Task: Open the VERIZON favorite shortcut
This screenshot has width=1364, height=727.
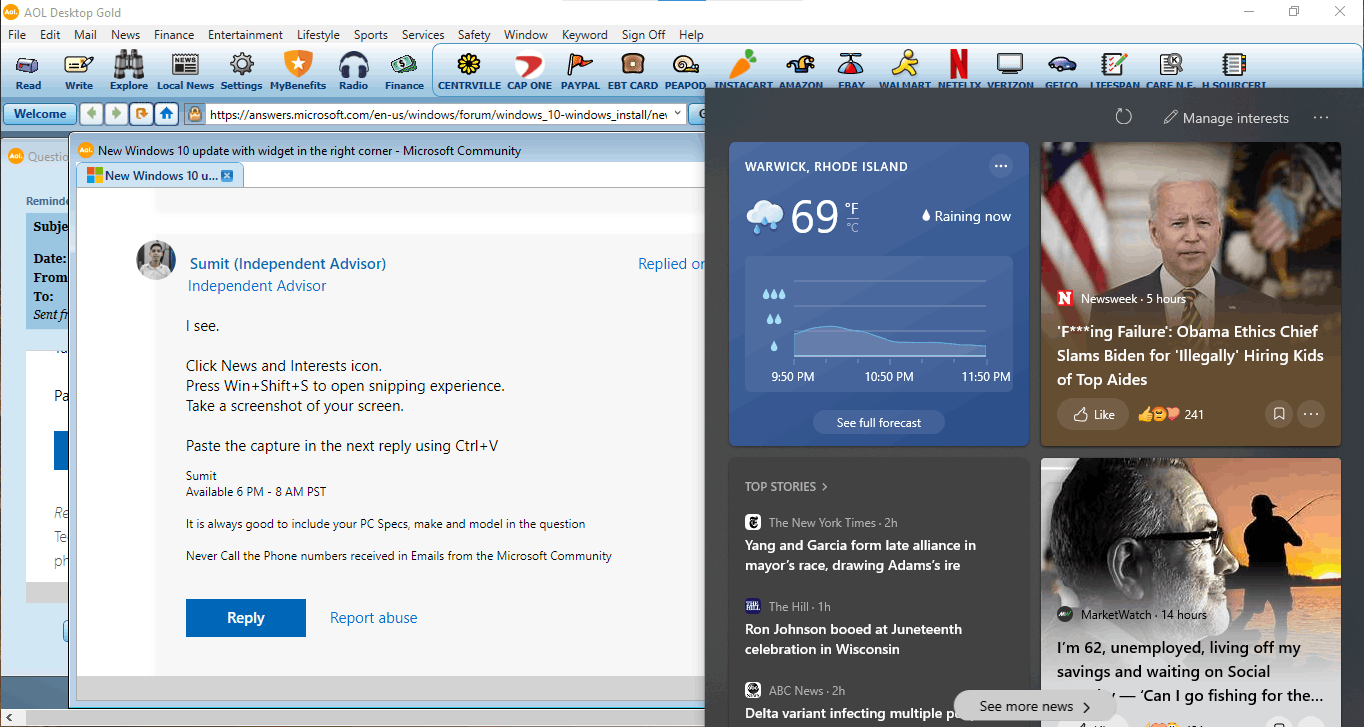Action: click(x=1010, y=71)
